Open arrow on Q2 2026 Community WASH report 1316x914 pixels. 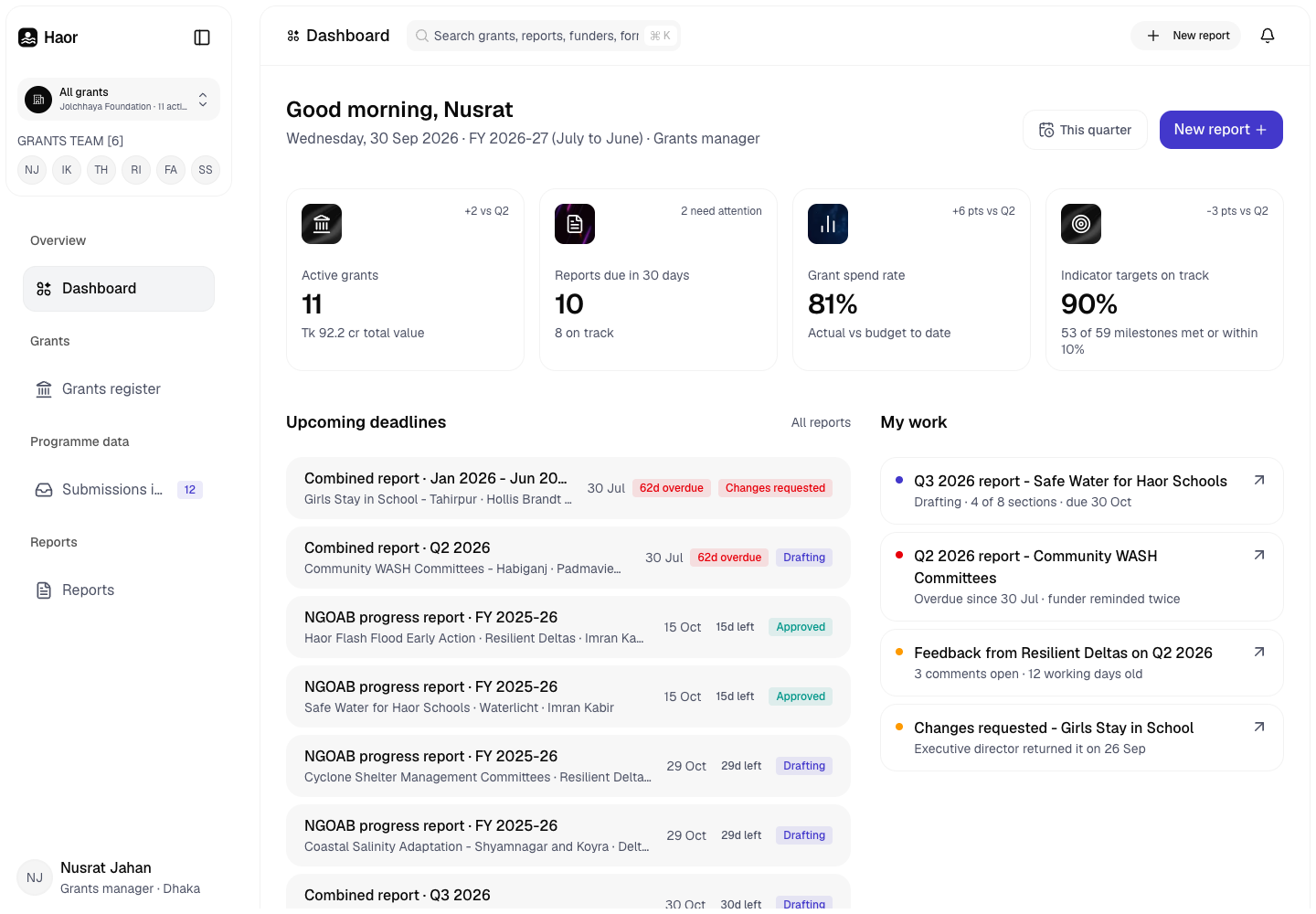(1259, 555)
